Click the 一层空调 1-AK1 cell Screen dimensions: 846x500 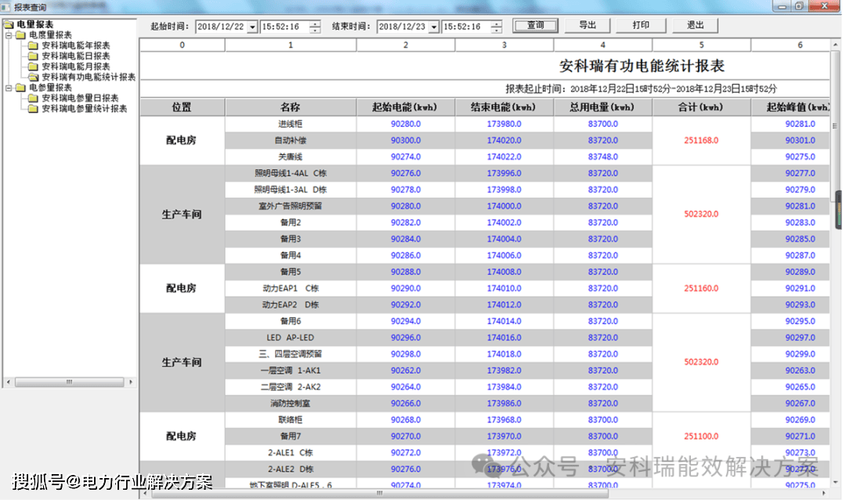click(x=290, y=371)
